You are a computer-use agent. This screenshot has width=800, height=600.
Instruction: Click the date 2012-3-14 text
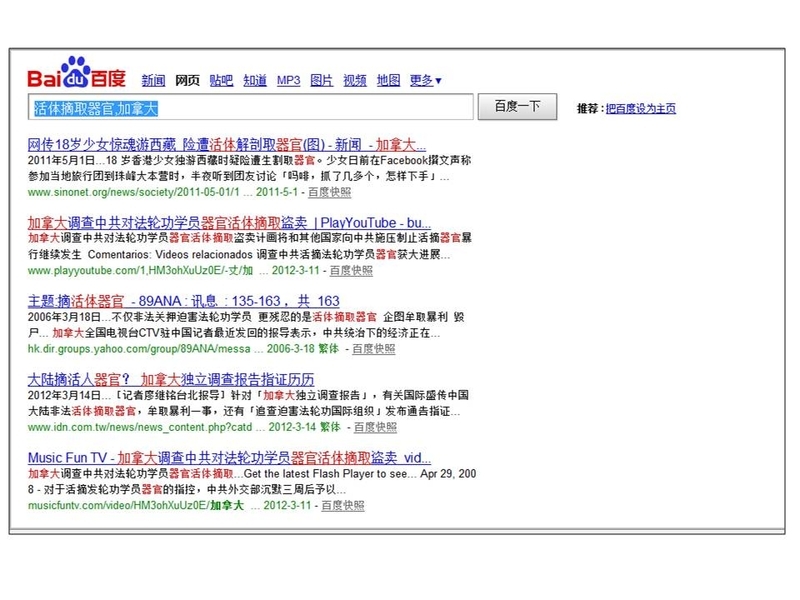[292, 427]
